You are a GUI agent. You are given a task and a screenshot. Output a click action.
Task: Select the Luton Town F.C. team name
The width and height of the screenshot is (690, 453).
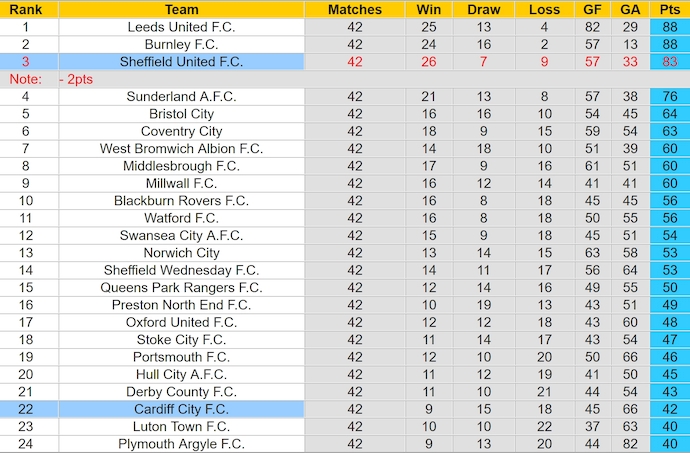pos(181,427)
